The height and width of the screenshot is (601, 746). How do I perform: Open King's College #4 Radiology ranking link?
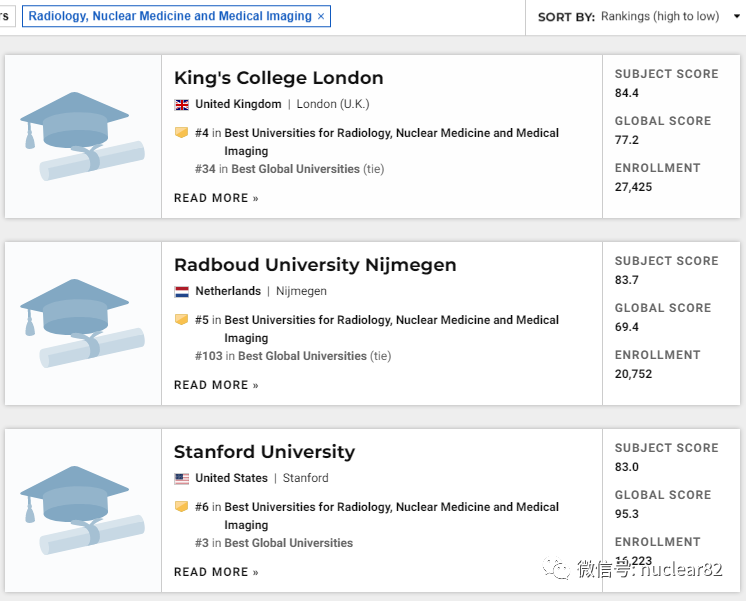click(391, 133)
